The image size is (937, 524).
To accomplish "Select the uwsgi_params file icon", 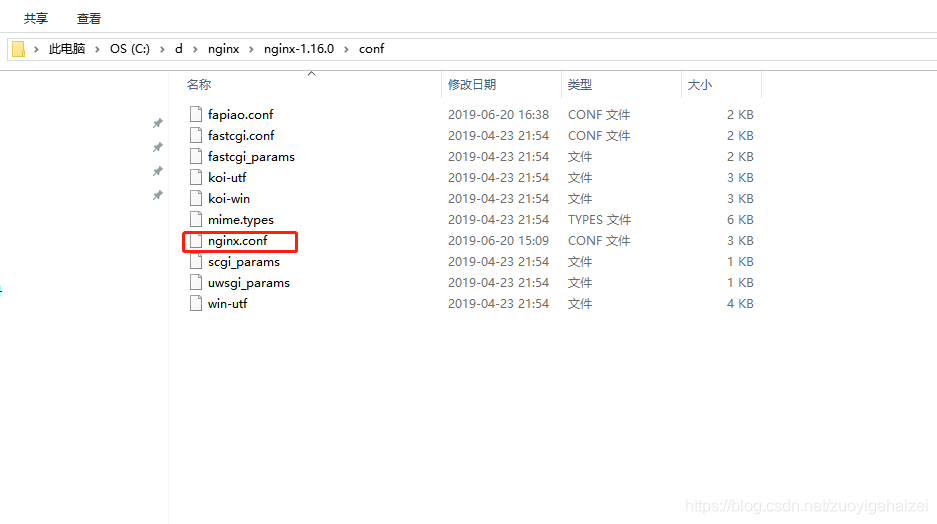I will [196, 283].
